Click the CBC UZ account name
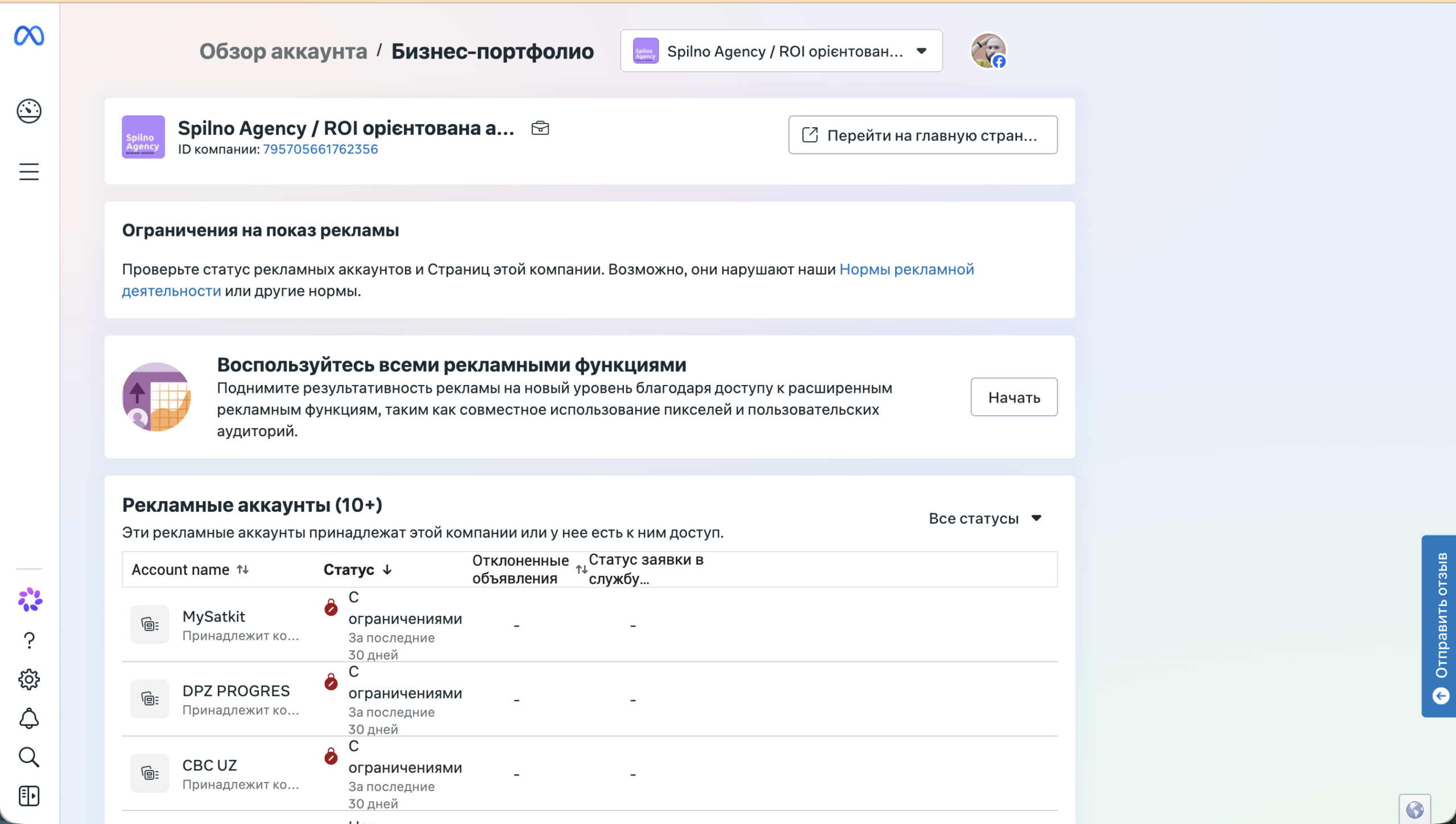 209,765
